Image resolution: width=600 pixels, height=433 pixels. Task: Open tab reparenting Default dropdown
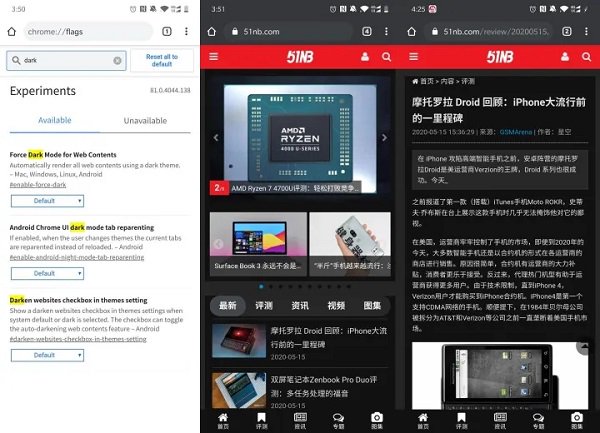47,273
